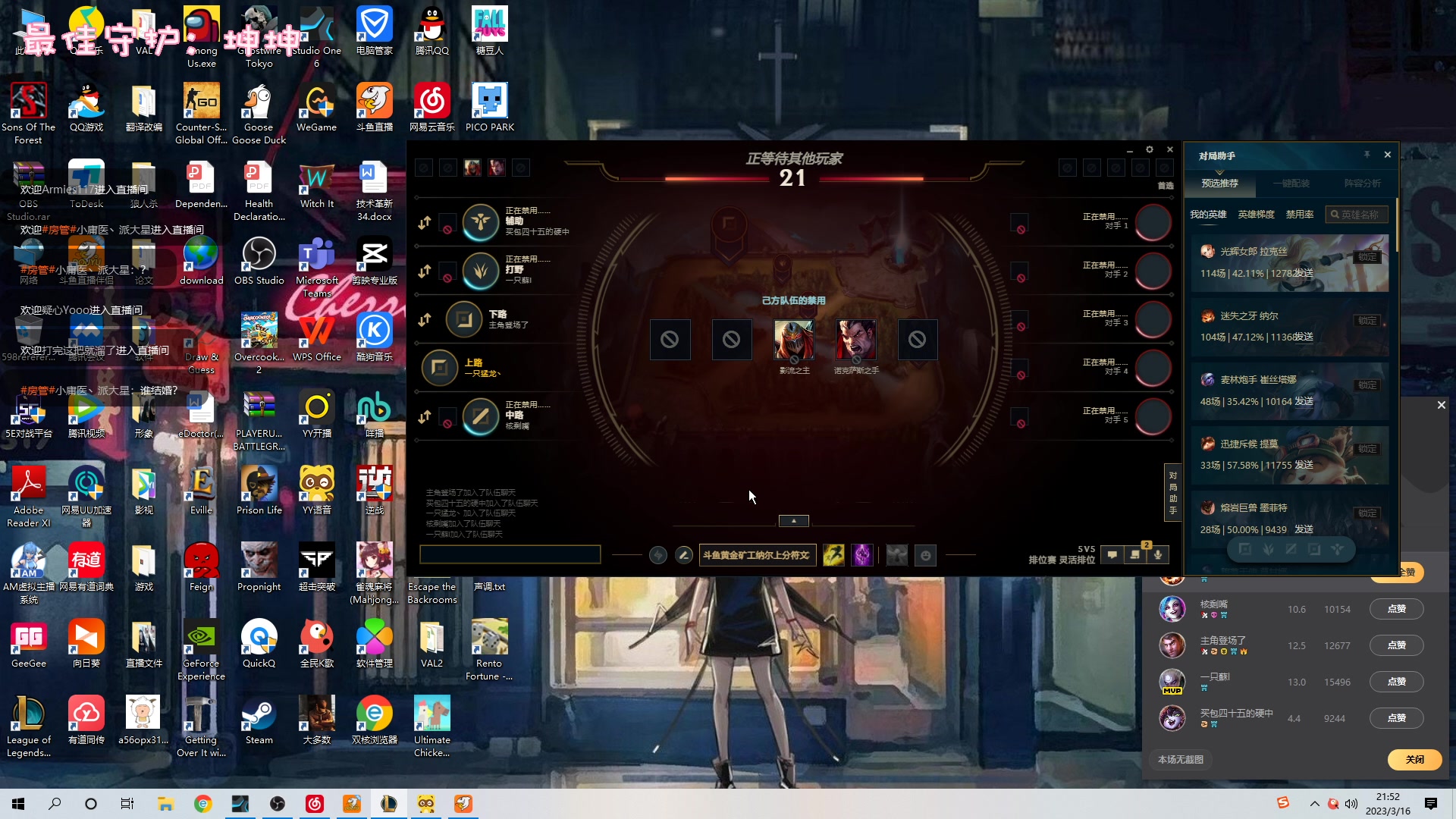Open the team chat bubble icon
Viewport: 1456px width, 819px height.
[x=1112, y=555]
